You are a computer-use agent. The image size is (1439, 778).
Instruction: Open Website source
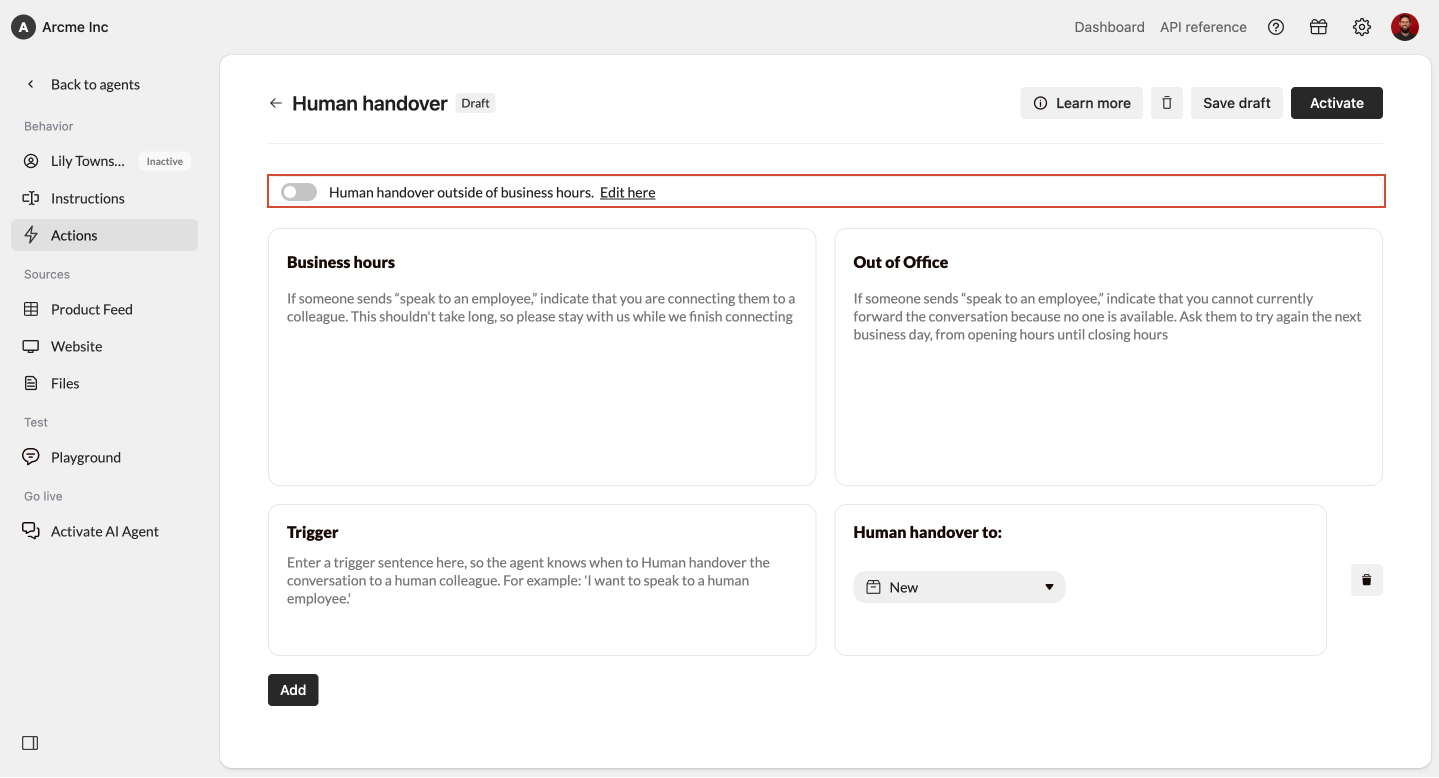105,346
